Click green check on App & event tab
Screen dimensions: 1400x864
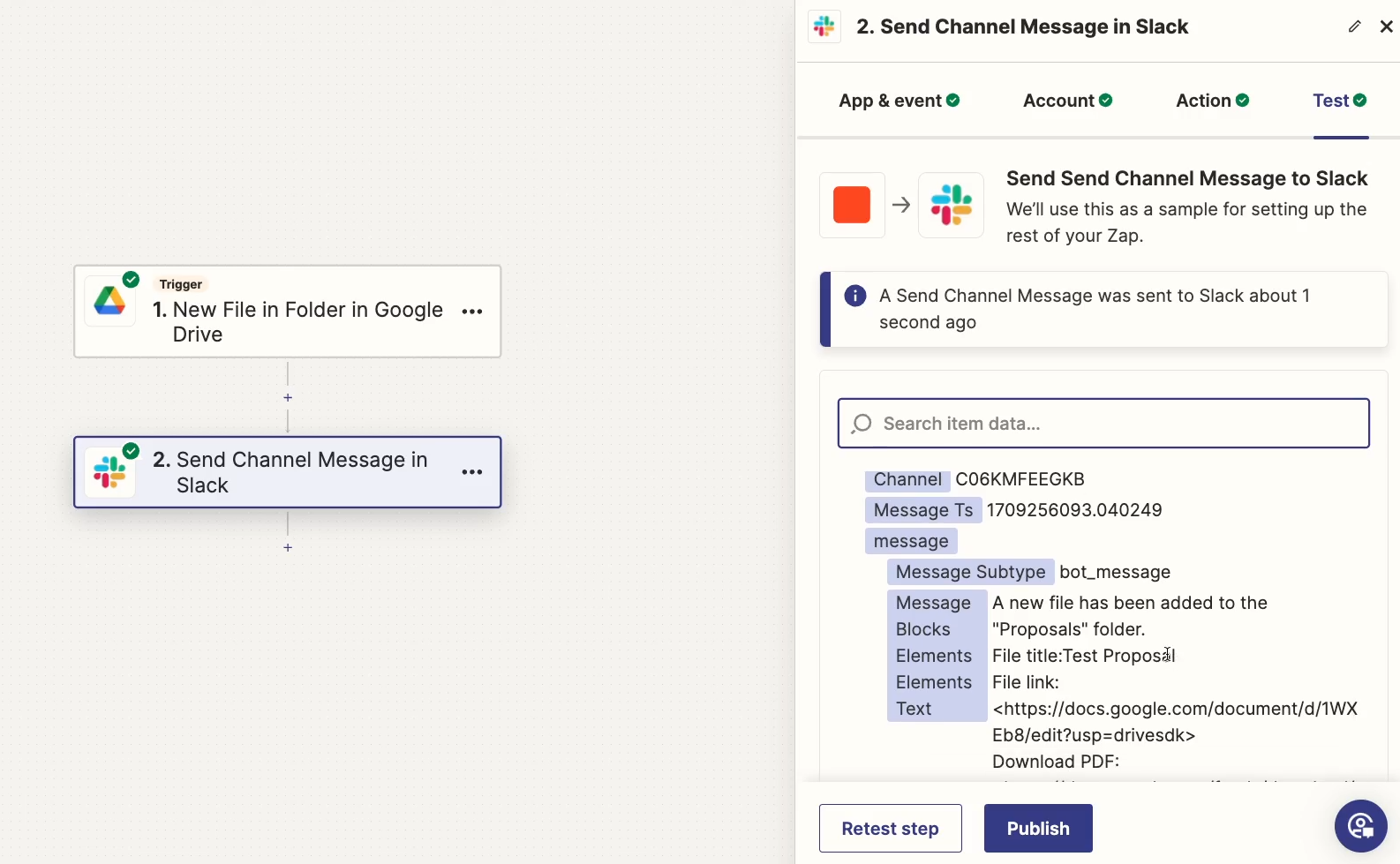953,101
